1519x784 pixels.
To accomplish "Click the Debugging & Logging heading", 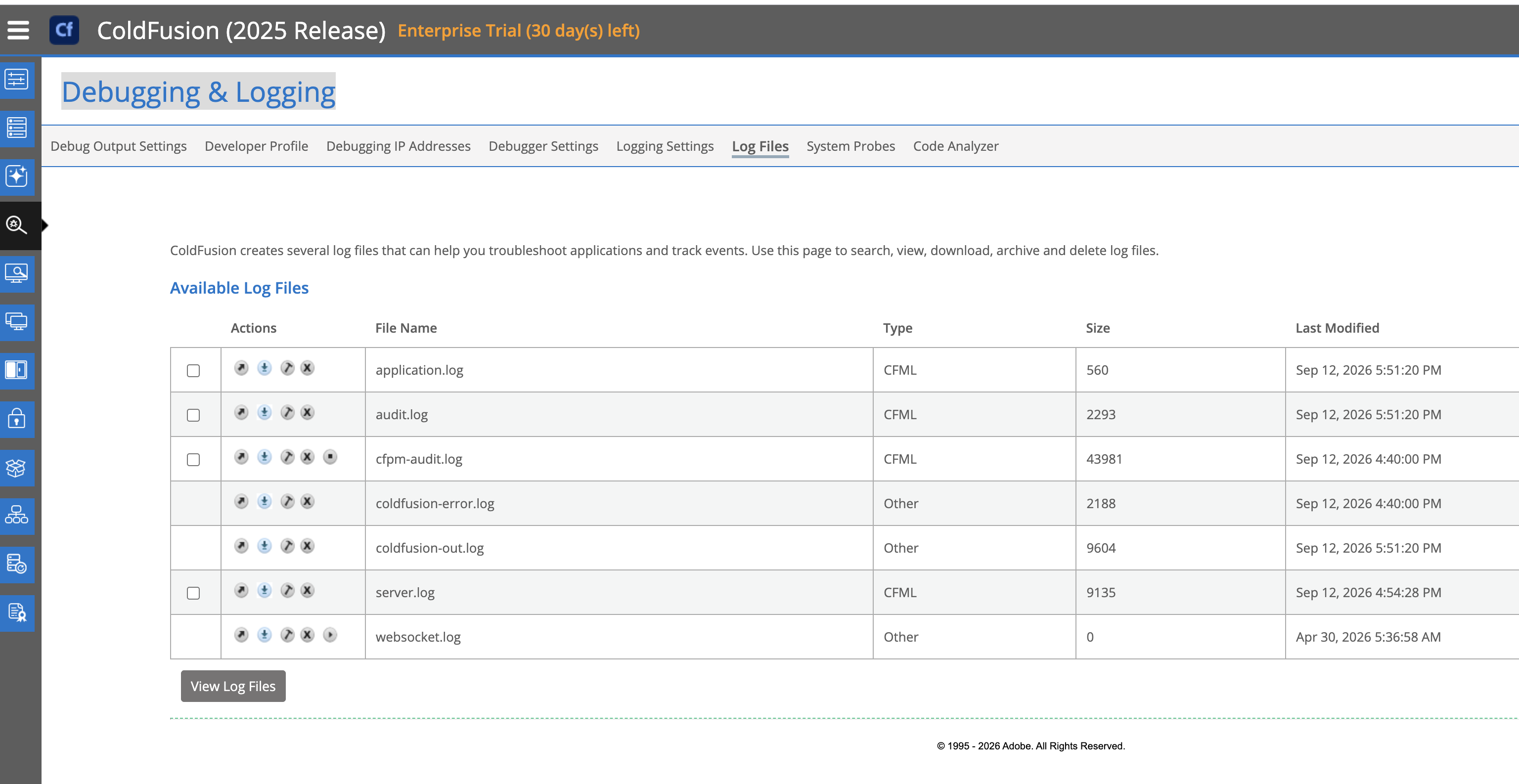I will point(199,91).
